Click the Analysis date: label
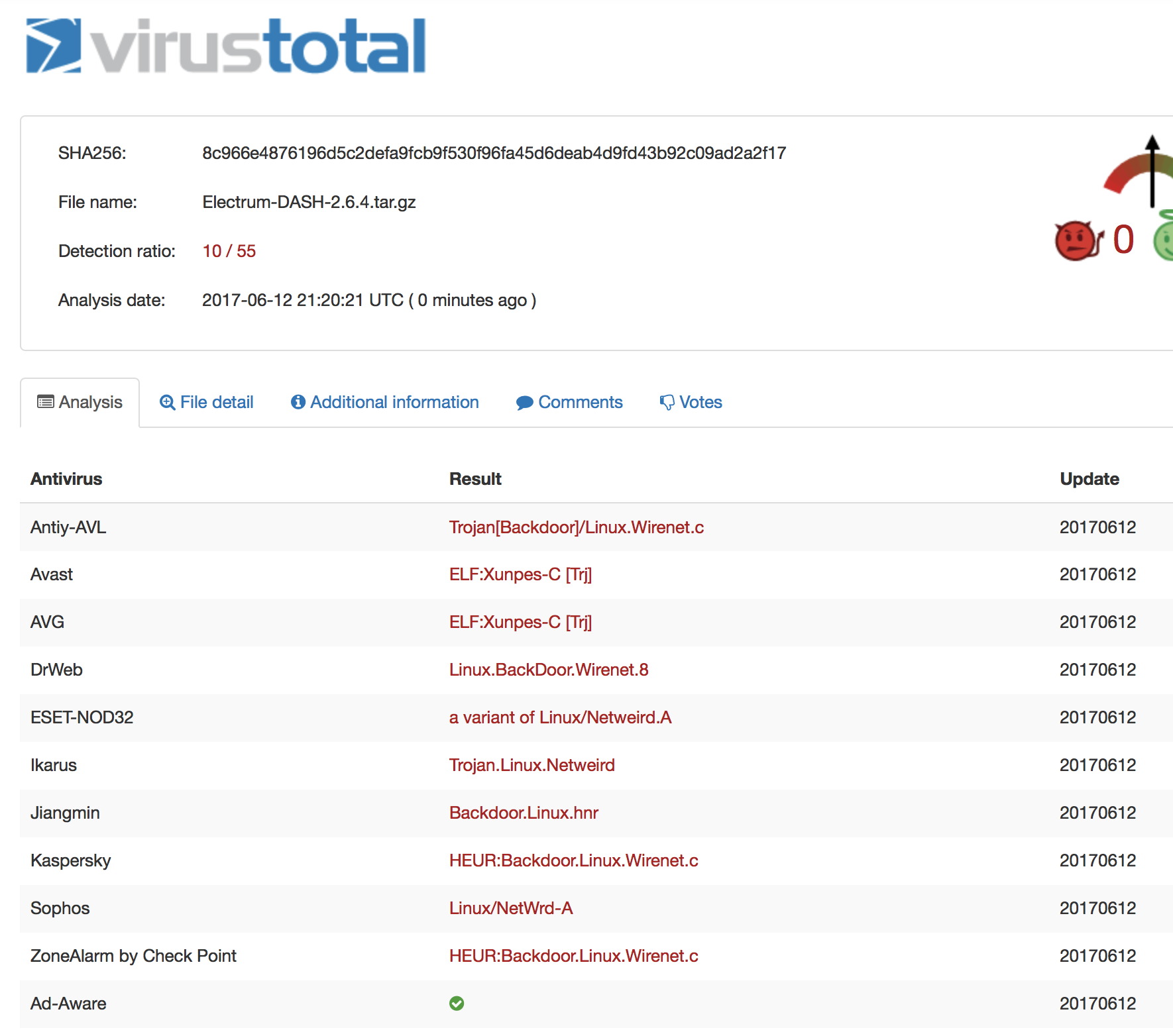 click(111, 300)
